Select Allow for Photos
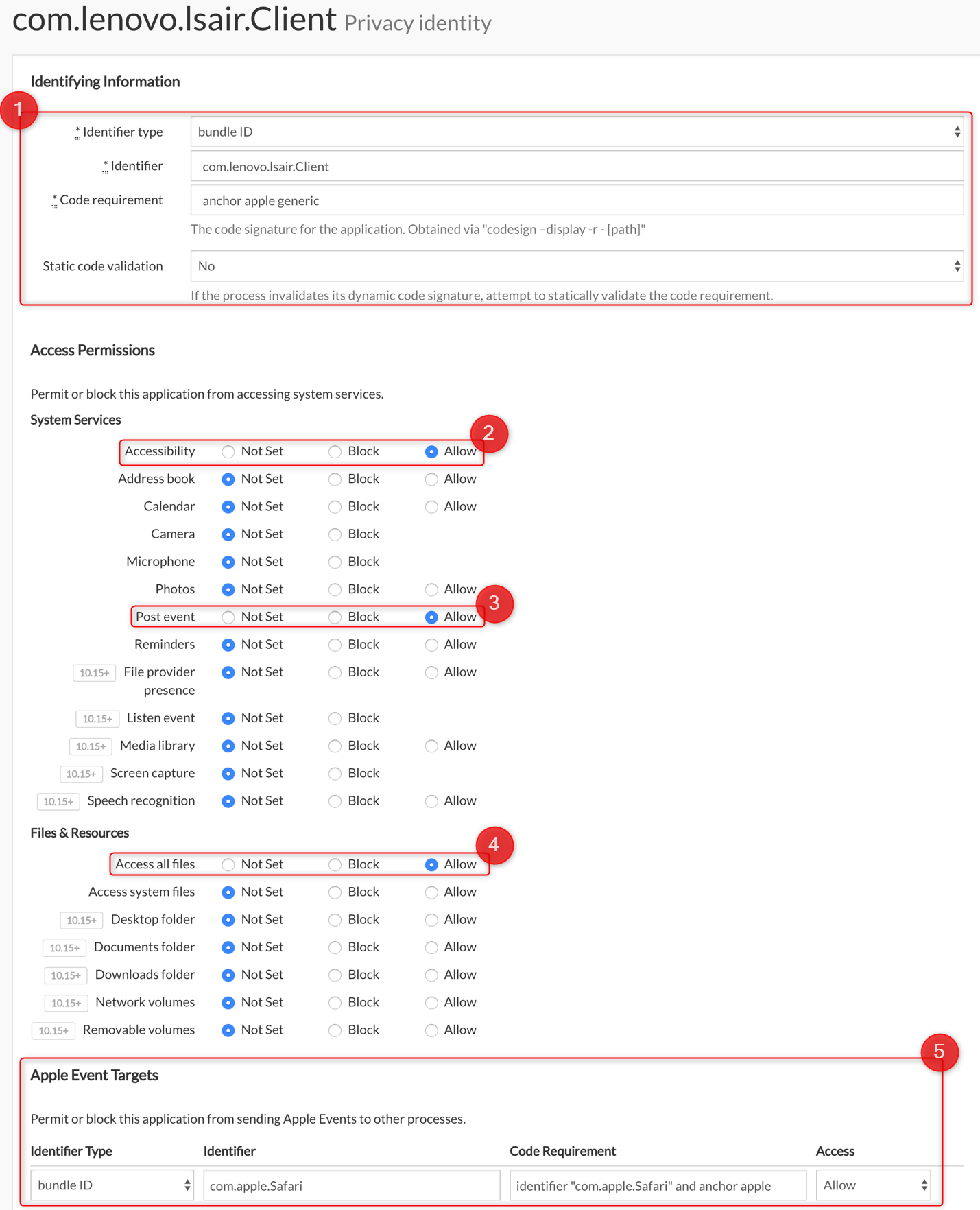Screen dimensions: 980x1210 [x=431, y=589]
